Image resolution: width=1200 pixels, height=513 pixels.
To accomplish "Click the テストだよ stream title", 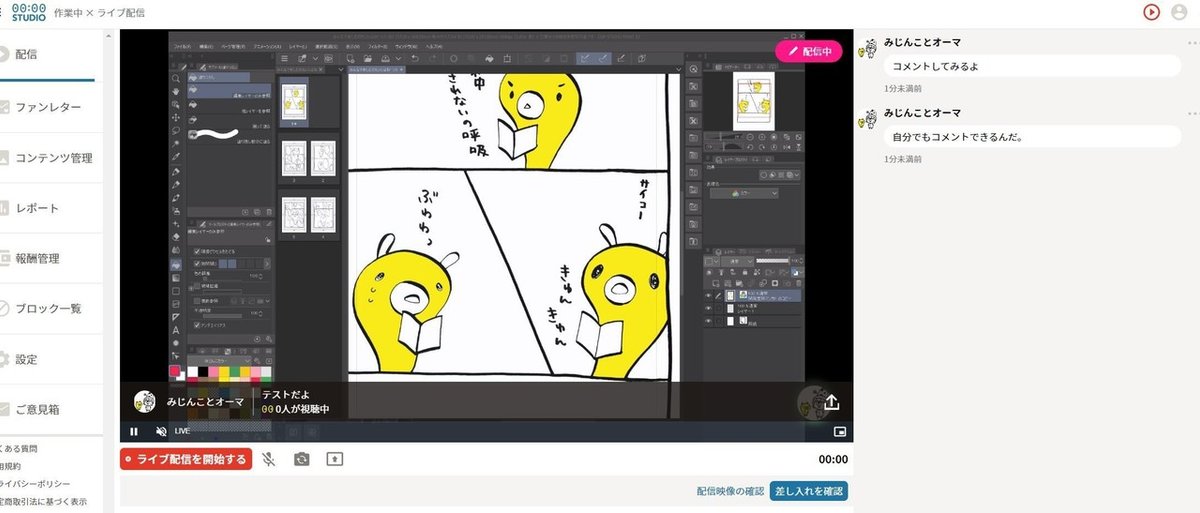I will 286,395.
